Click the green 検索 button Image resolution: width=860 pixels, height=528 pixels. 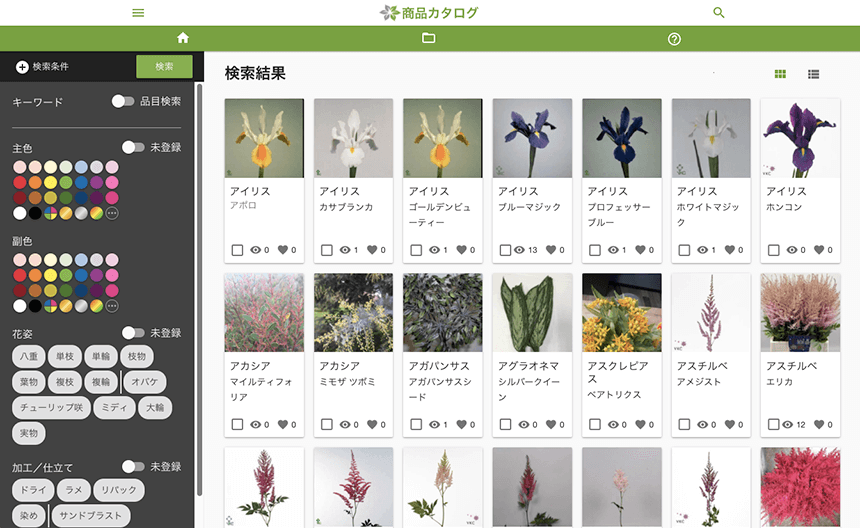tap(164, 66)
